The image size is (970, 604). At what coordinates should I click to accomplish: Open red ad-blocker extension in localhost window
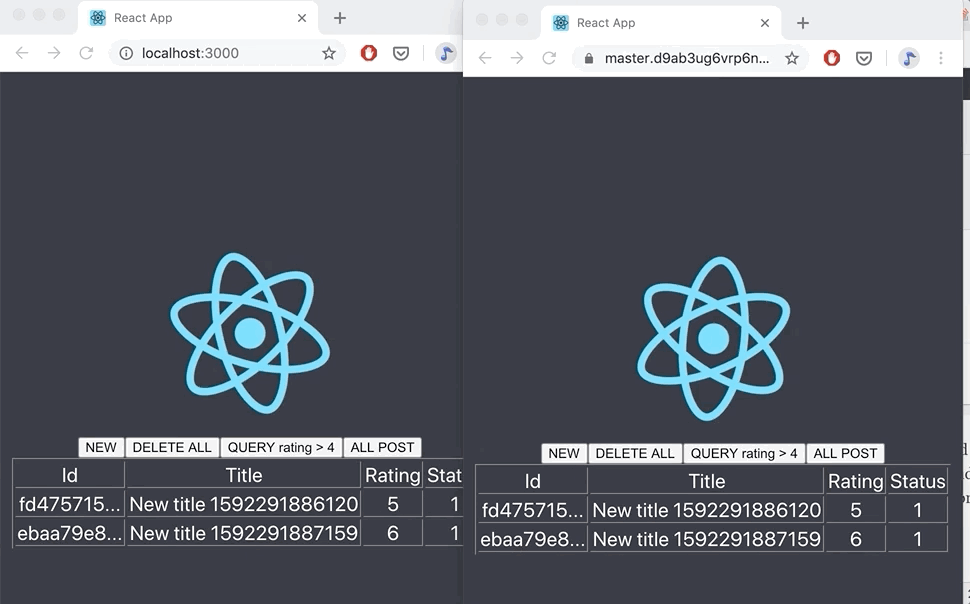click(369, 53)
